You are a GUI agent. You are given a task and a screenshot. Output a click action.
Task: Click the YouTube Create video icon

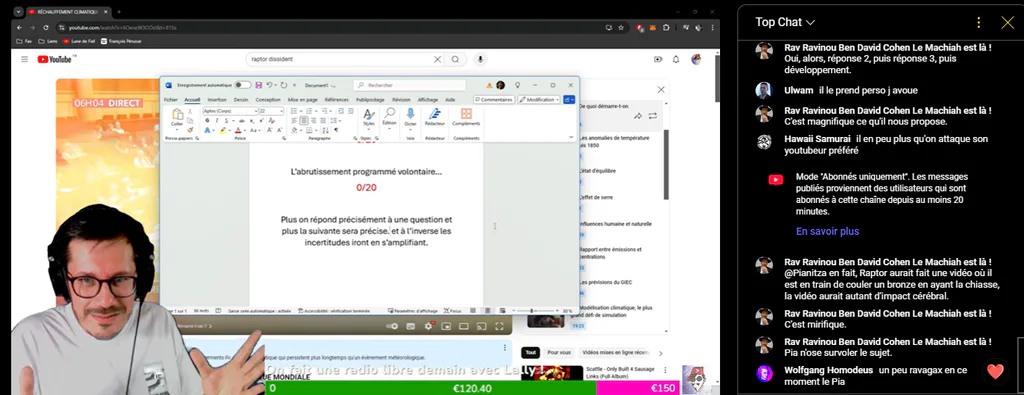[658, 59]
